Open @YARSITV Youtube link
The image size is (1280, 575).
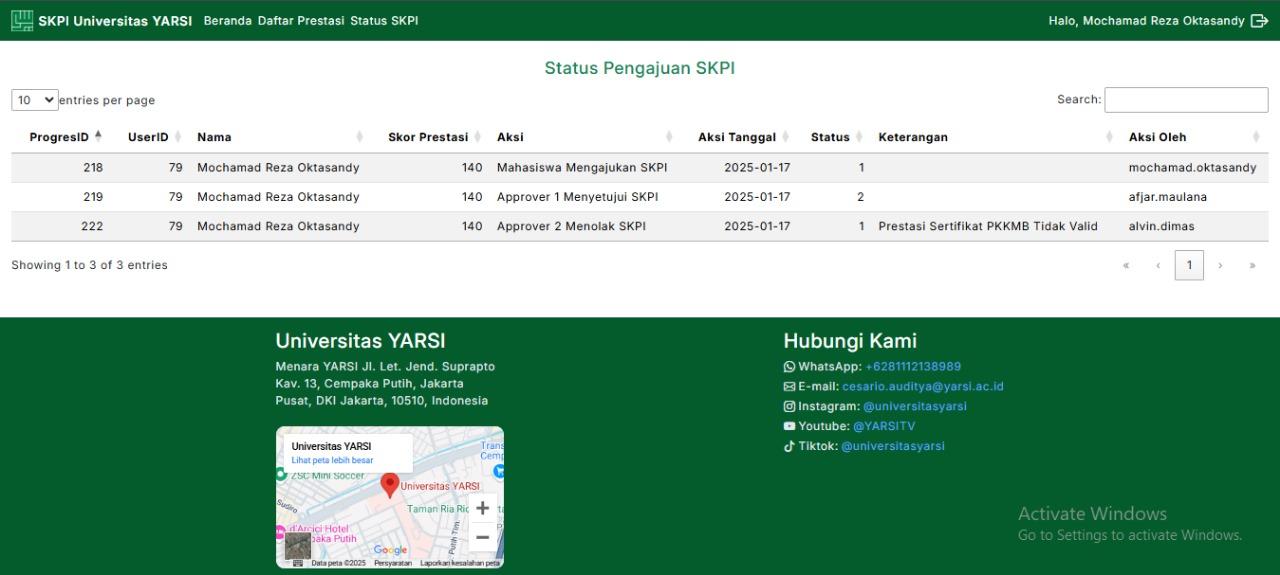tap(884, 426)
